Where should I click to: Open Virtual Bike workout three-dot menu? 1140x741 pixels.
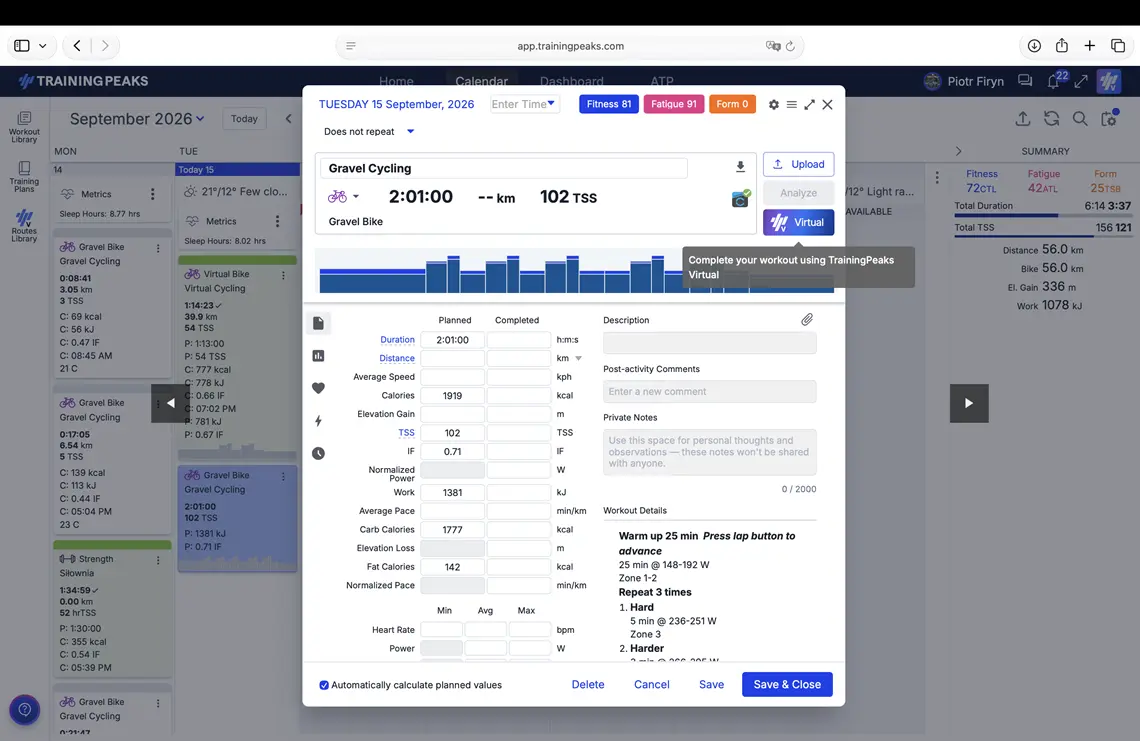pos(284,275)
